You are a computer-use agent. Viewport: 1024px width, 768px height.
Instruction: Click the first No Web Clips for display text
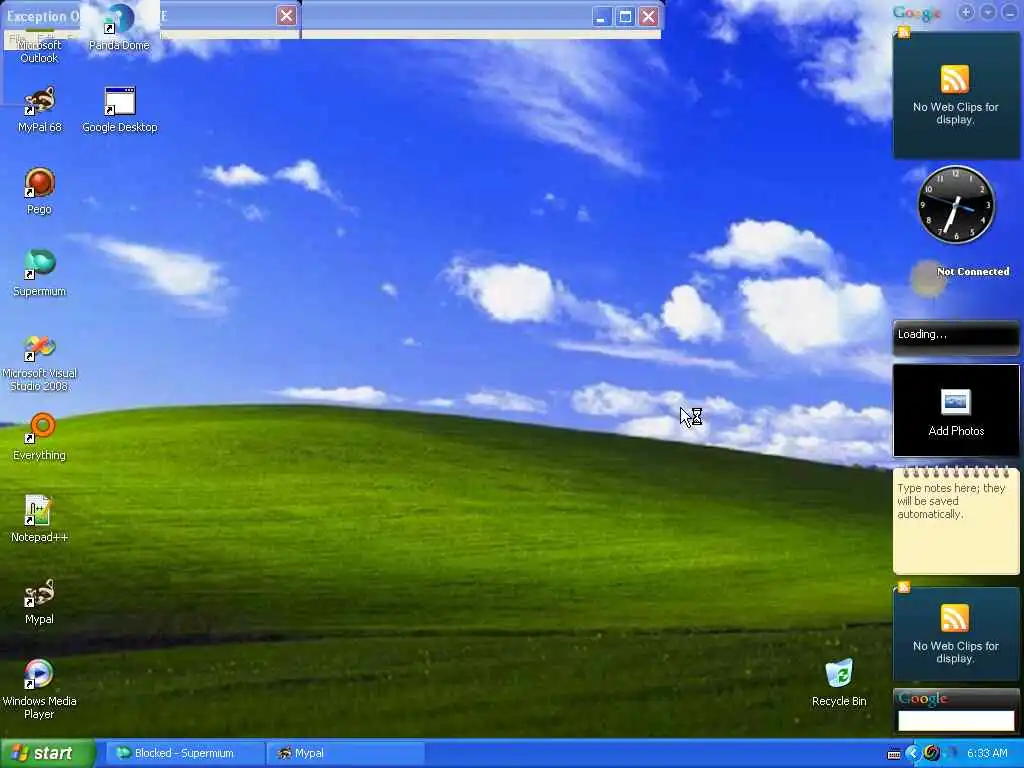click(x=955, y=113)
